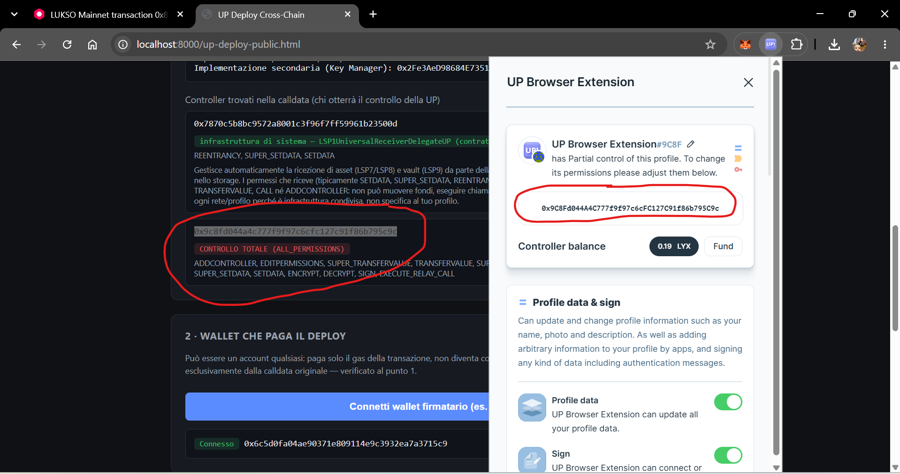Select the UP Deploy Cross-Chain tab

[277, 15]
